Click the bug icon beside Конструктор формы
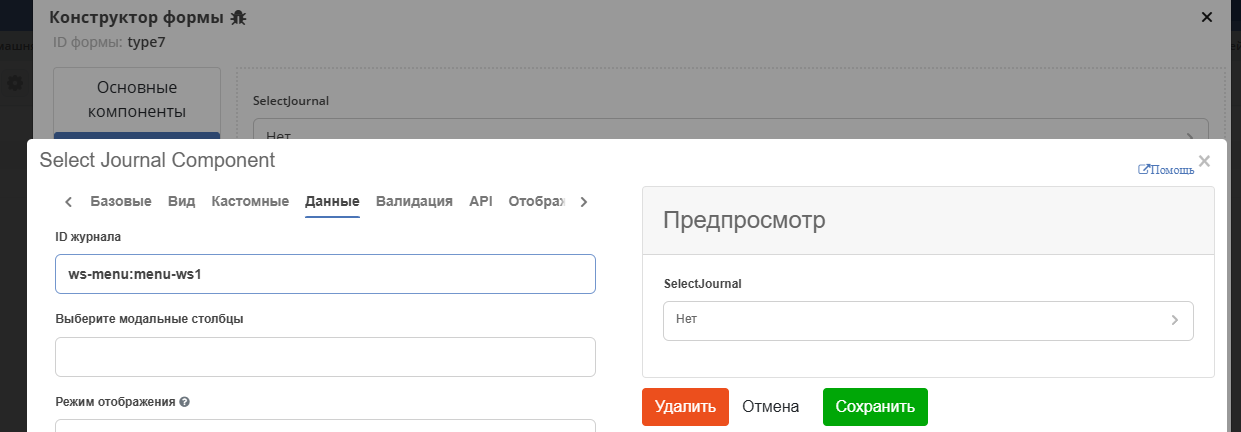The width and height of the screenshot is (1241, 432). point(238,18)
